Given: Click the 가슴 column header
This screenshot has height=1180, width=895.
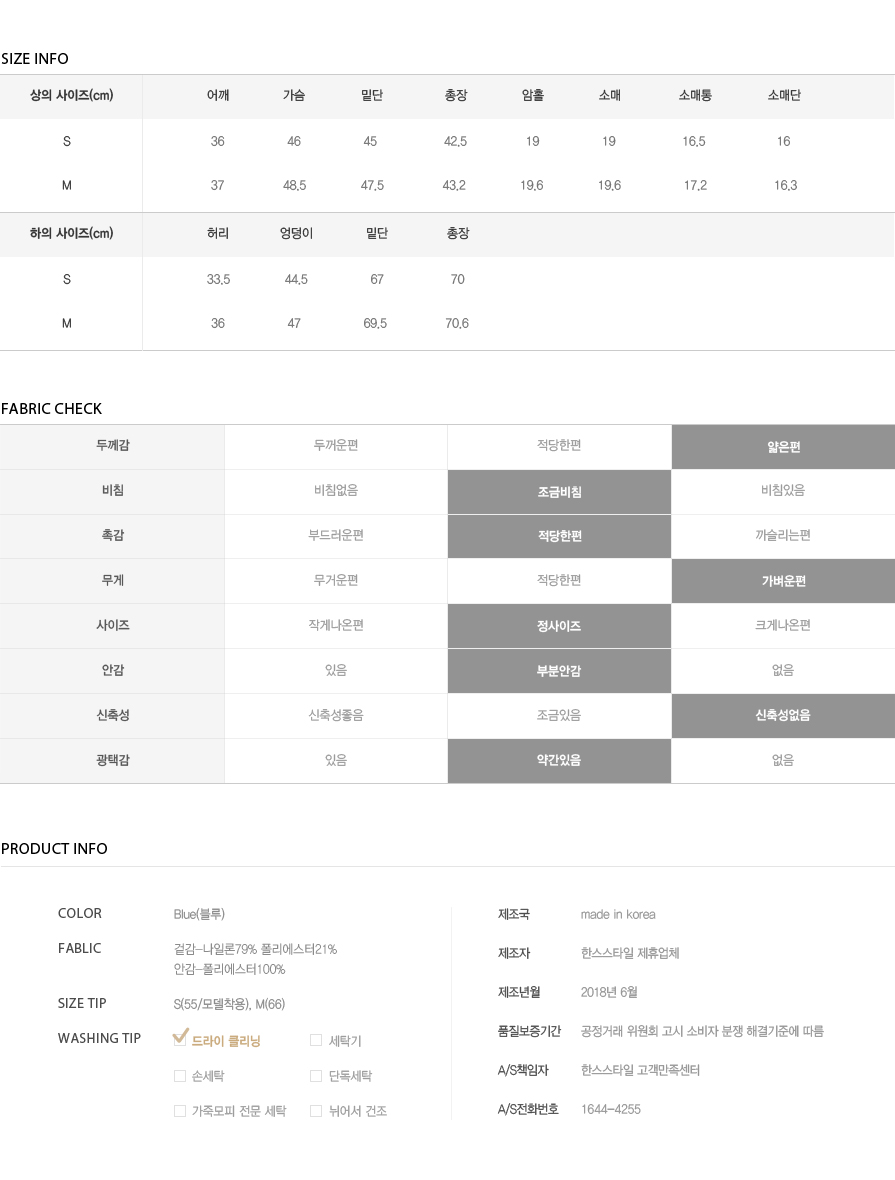Looking at the screenshot, I should [294, 96].
